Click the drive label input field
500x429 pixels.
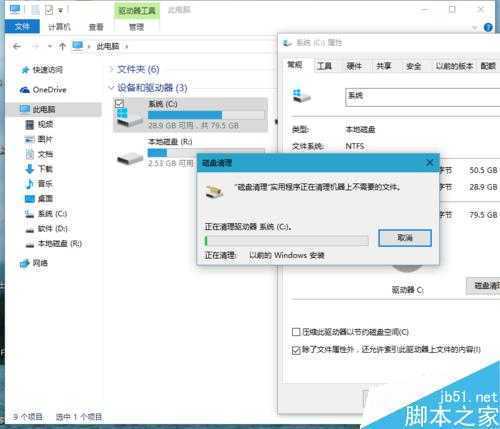(x=422, y=97)
